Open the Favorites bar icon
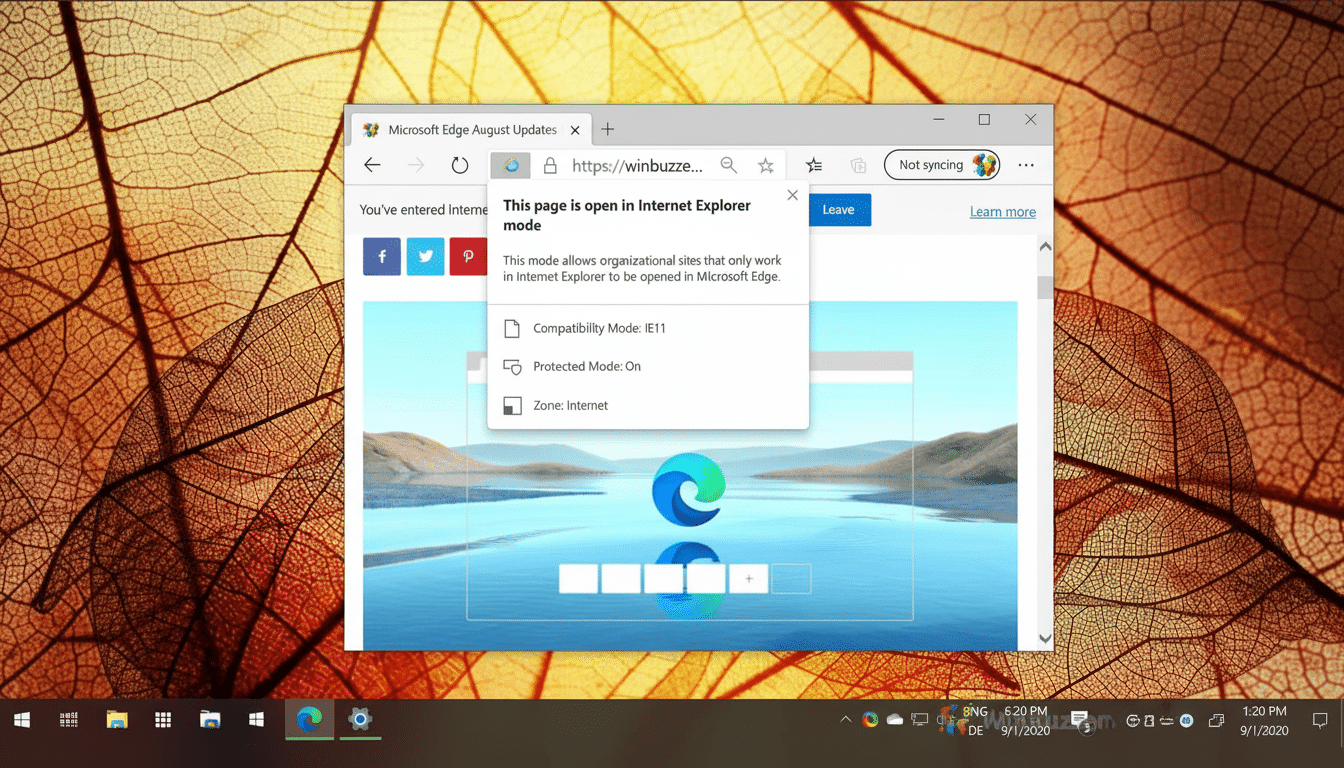The image size is (1344, 768). tap(813, 165)
